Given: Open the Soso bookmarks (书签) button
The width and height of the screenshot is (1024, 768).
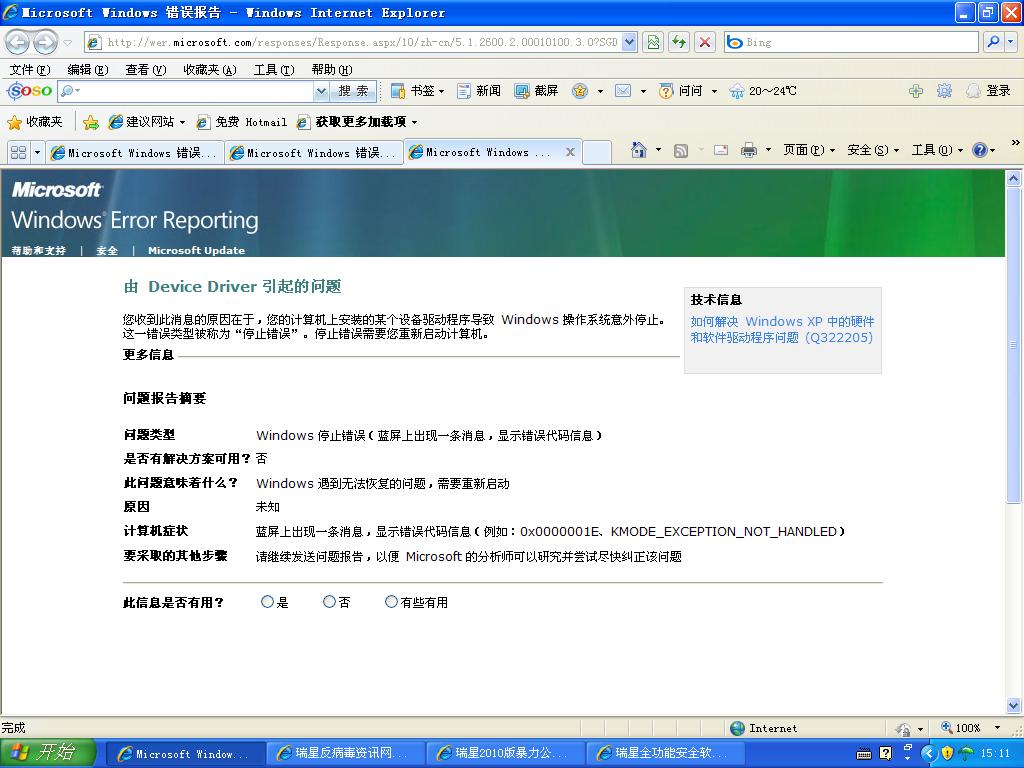Looking at the screenshot, I should 417,91.
